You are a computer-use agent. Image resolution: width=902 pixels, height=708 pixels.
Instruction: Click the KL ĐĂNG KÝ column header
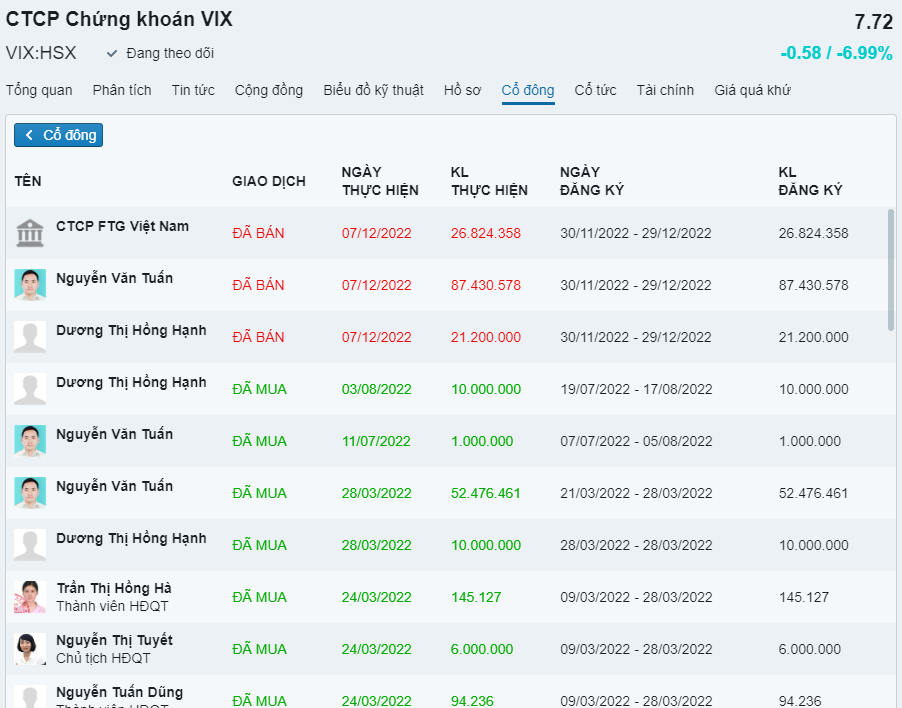coord(810,181)
